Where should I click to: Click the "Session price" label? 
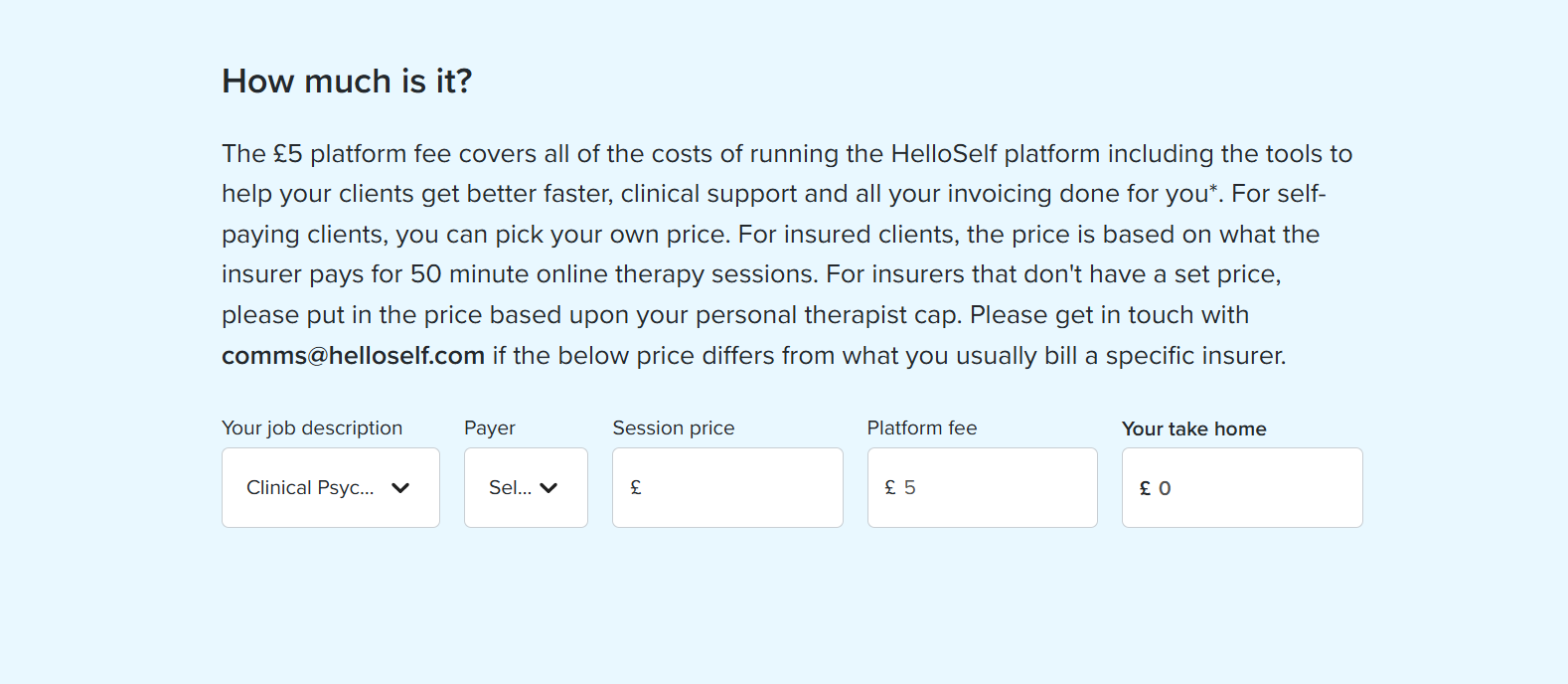(x=674, y=427)
